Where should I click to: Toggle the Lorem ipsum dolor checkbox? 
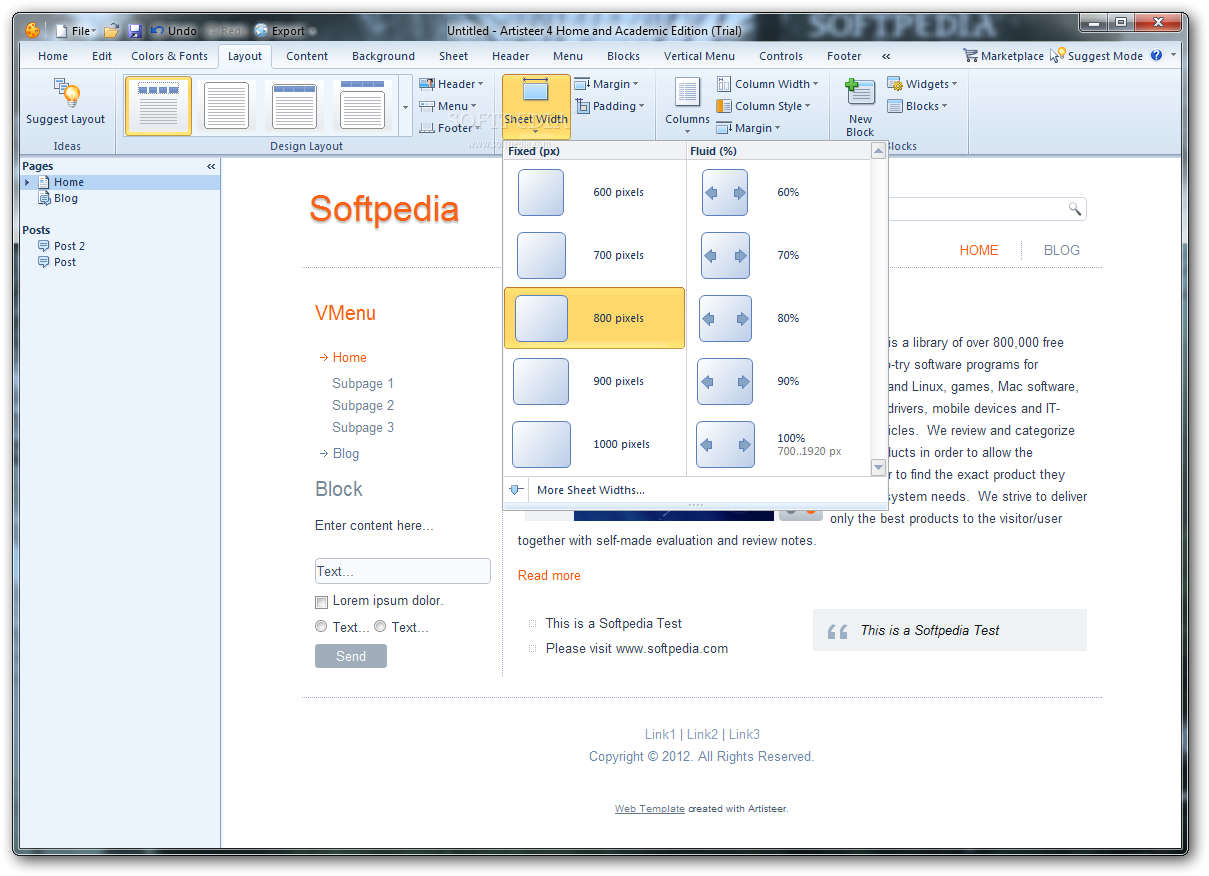pyautogui.click(x=321, y=602)
